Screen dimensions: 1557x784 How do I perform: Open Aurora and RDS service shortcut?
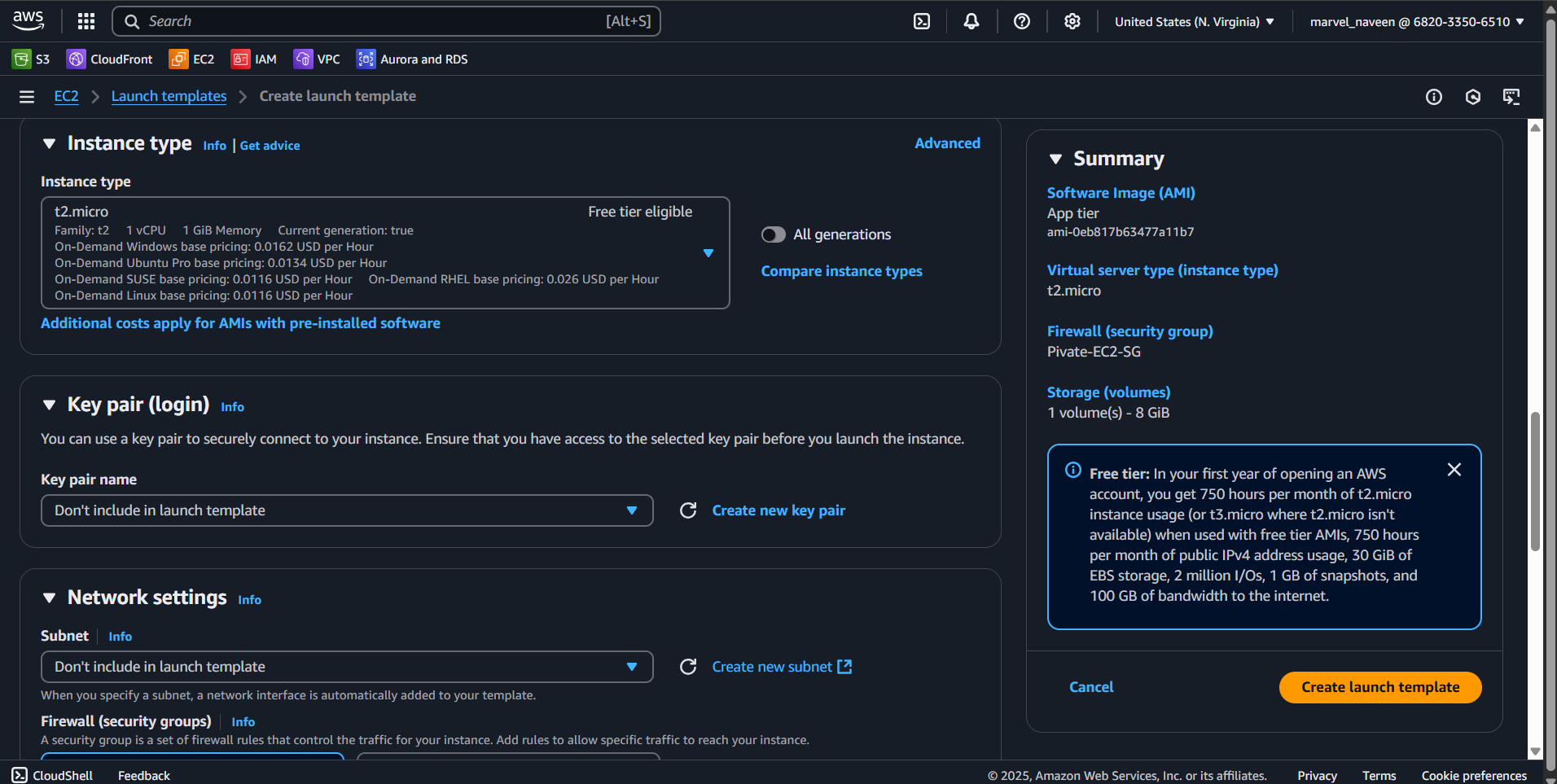(412, 59)
